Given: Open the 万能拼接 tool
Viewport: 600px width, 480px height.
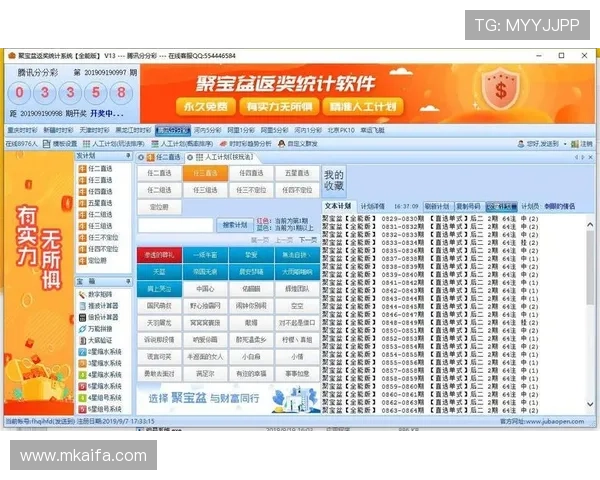Looking at the screenshot, I should click(x=96, y=329).
